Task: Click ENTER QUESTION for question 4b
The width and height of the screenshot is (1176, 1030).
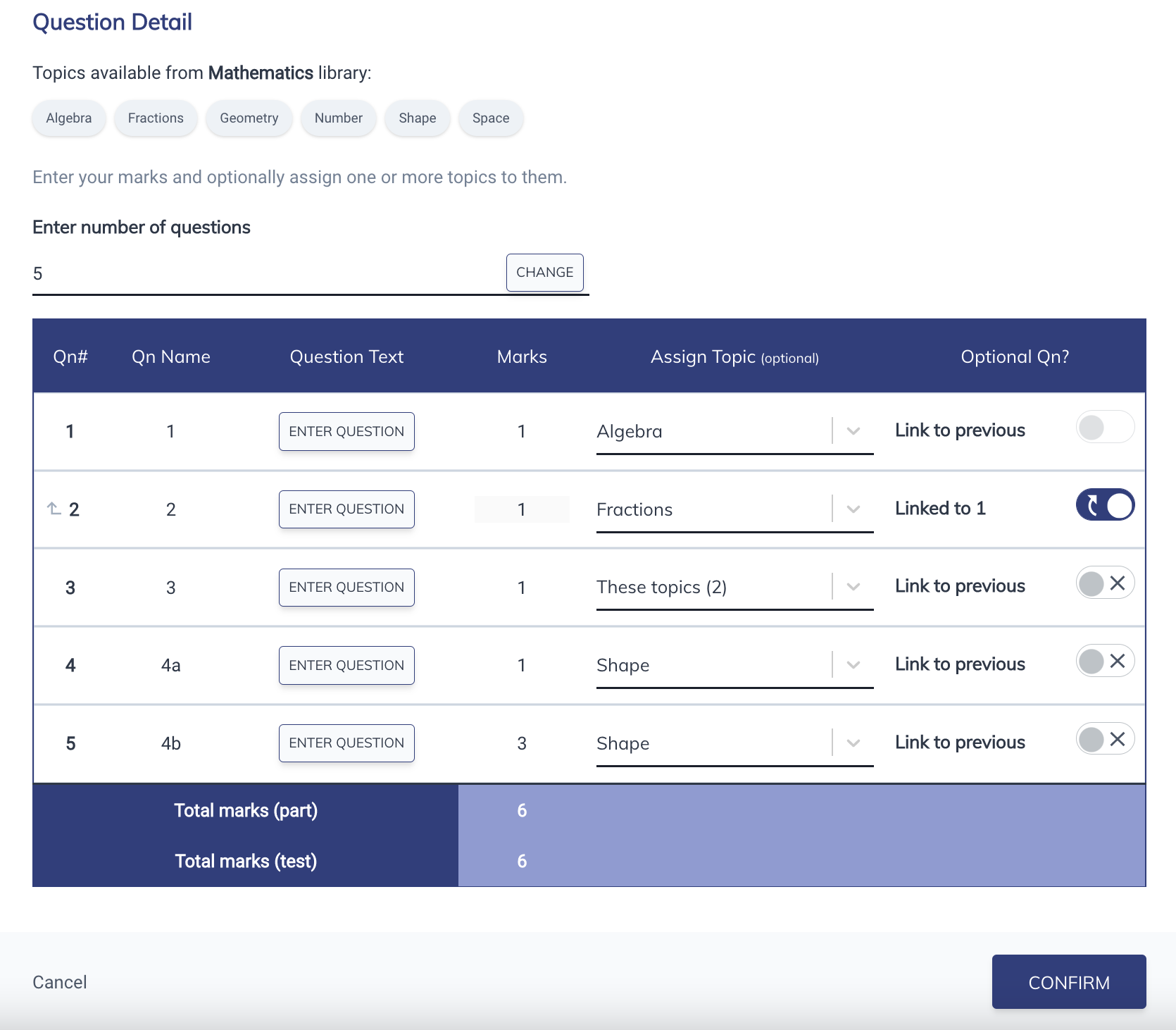Action: coord(346,743)
